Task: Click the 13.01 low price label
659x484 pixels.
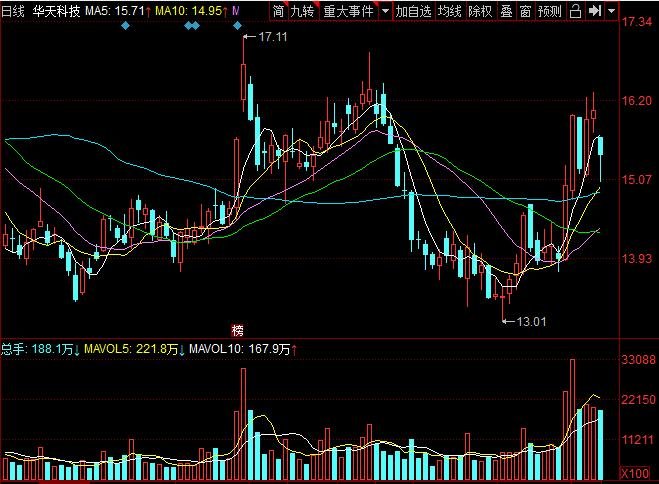Action: (x=531, y=321)
